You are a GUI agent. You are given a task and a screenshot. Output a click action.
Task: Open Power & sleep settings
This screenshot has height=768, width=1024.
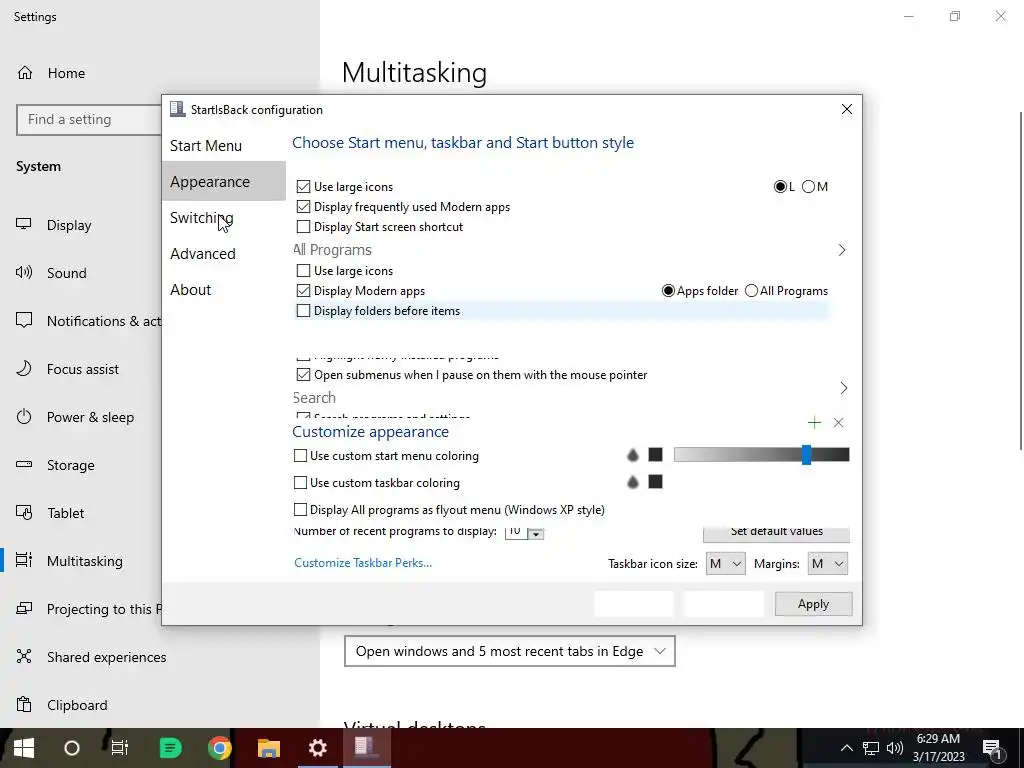(90, 417)
